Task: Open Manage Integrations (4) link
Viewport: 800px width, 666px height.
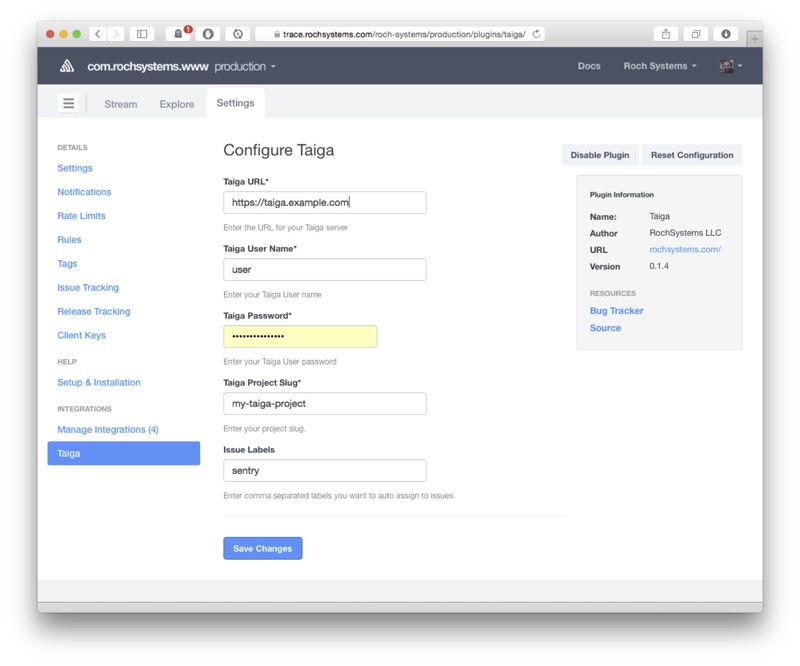Action: [x=108, y=430]
